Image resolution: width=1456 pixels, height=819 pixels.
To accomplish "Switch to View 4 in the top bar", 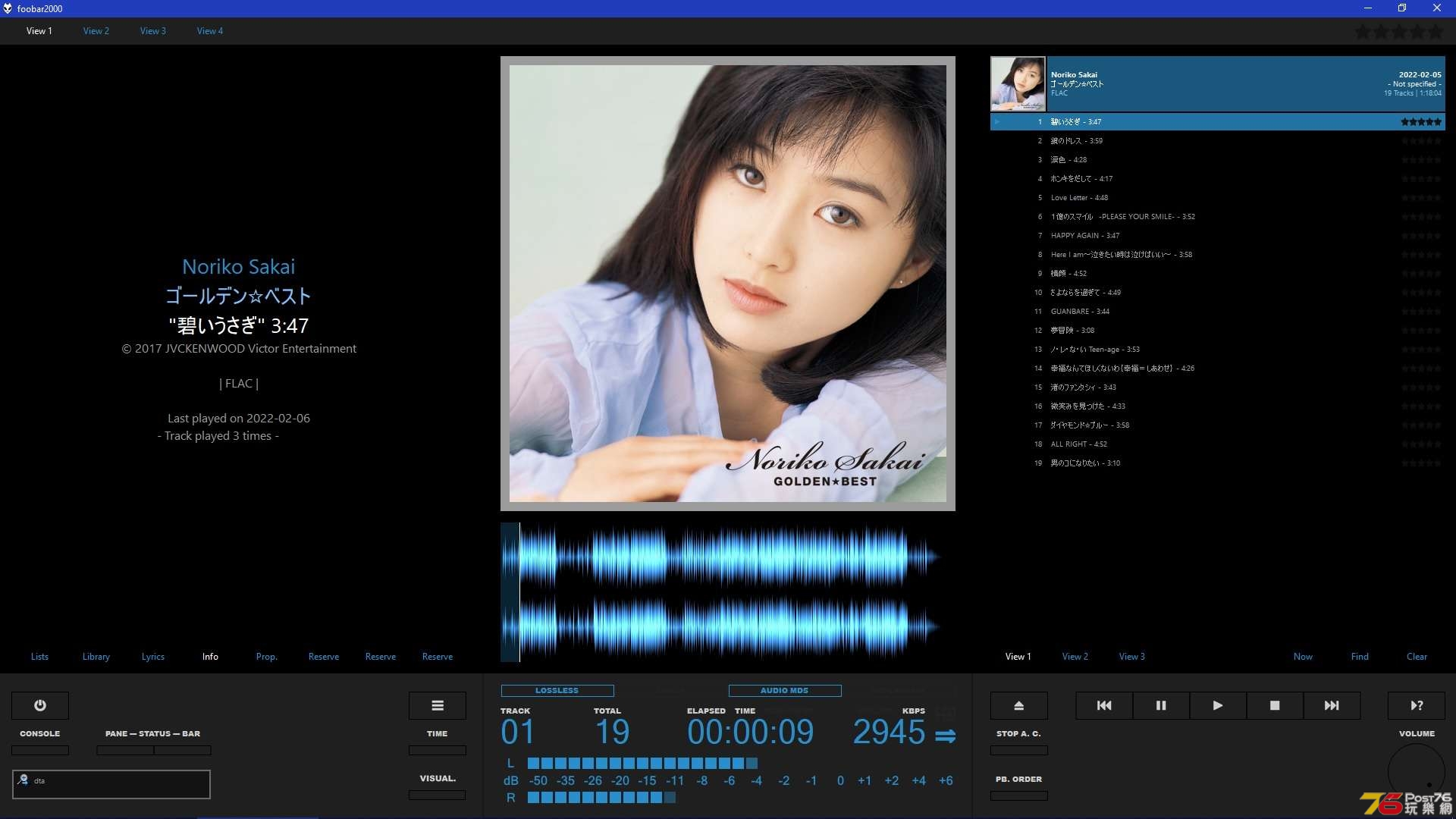I will (x=210, y=31).
